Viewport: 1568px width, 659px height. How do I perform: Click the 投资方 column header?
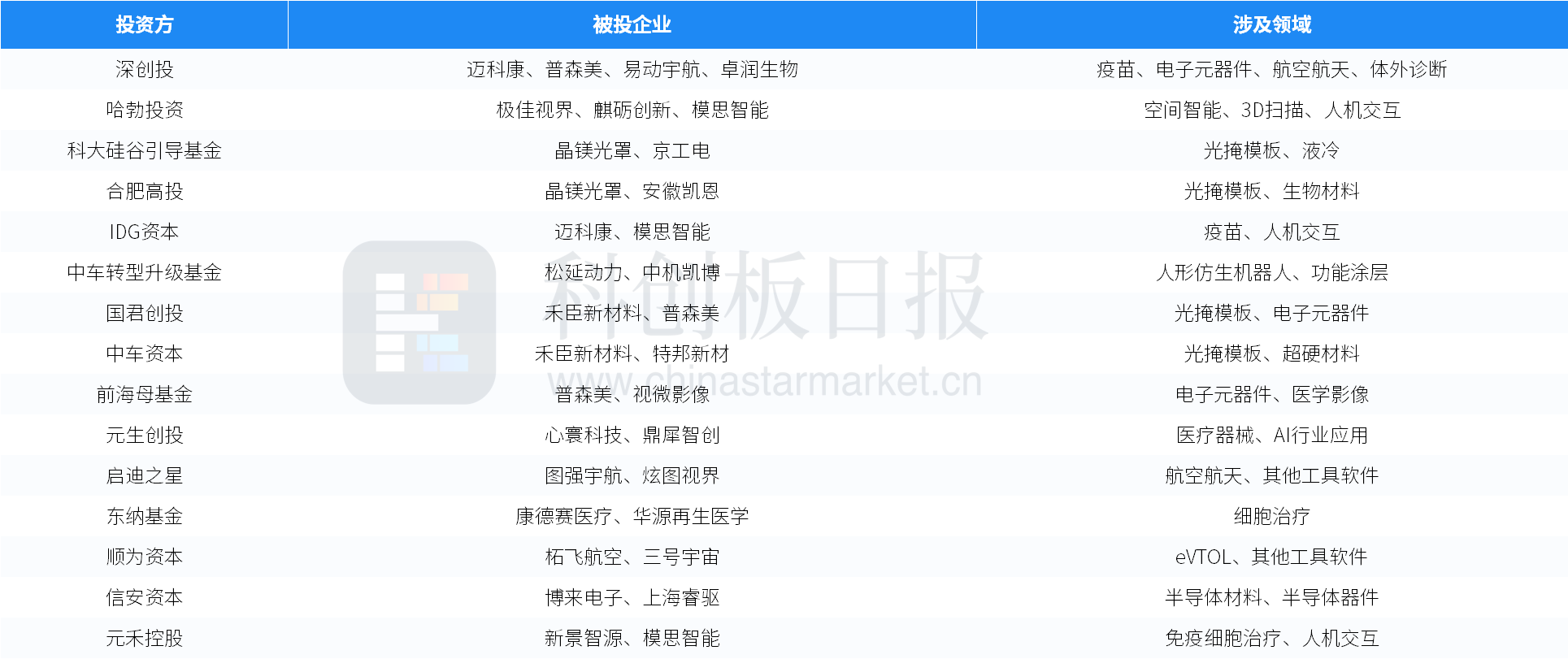144,25
